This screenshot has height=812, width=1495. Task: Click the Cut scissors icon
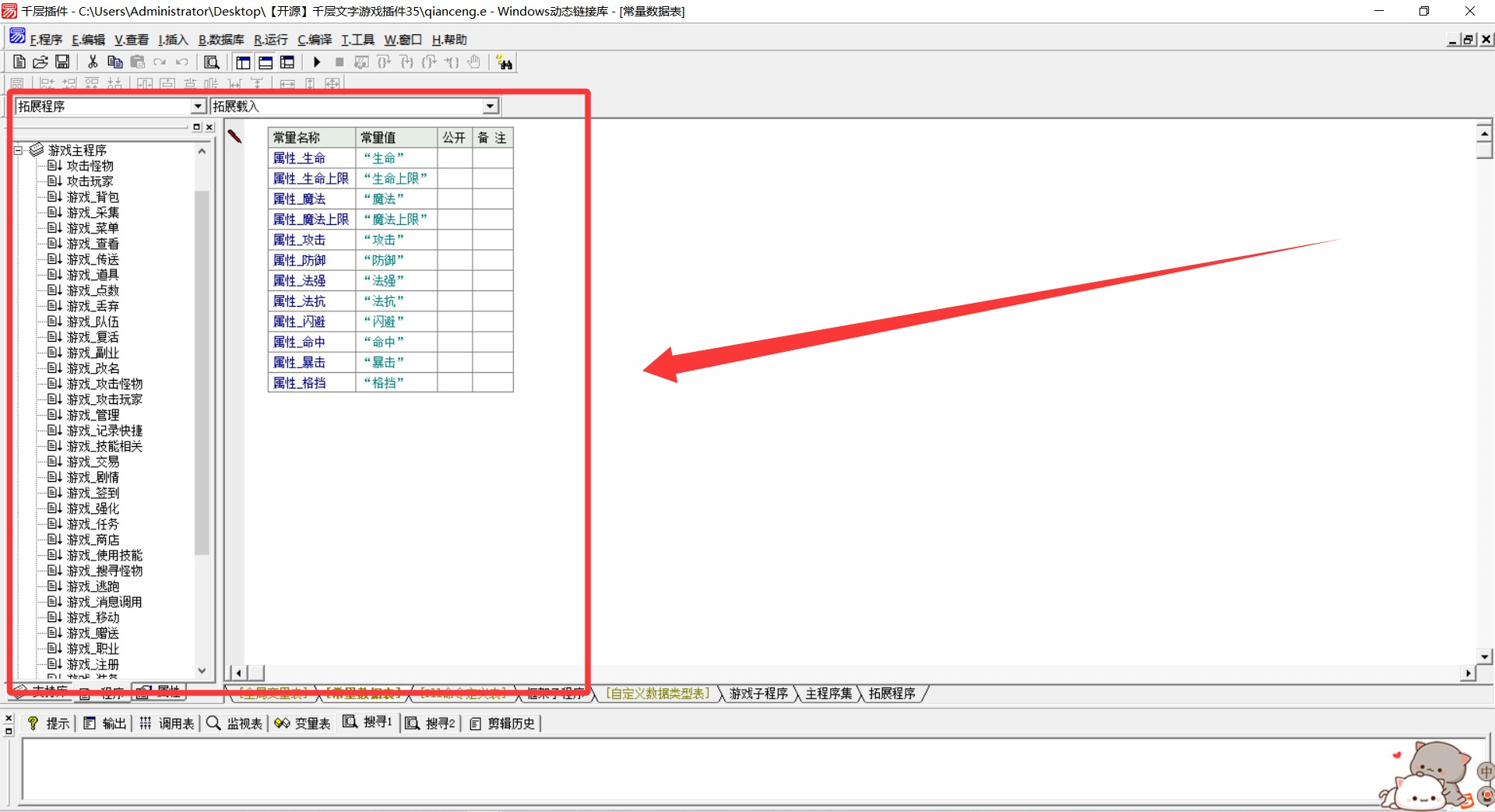click(x=93, y=62)
